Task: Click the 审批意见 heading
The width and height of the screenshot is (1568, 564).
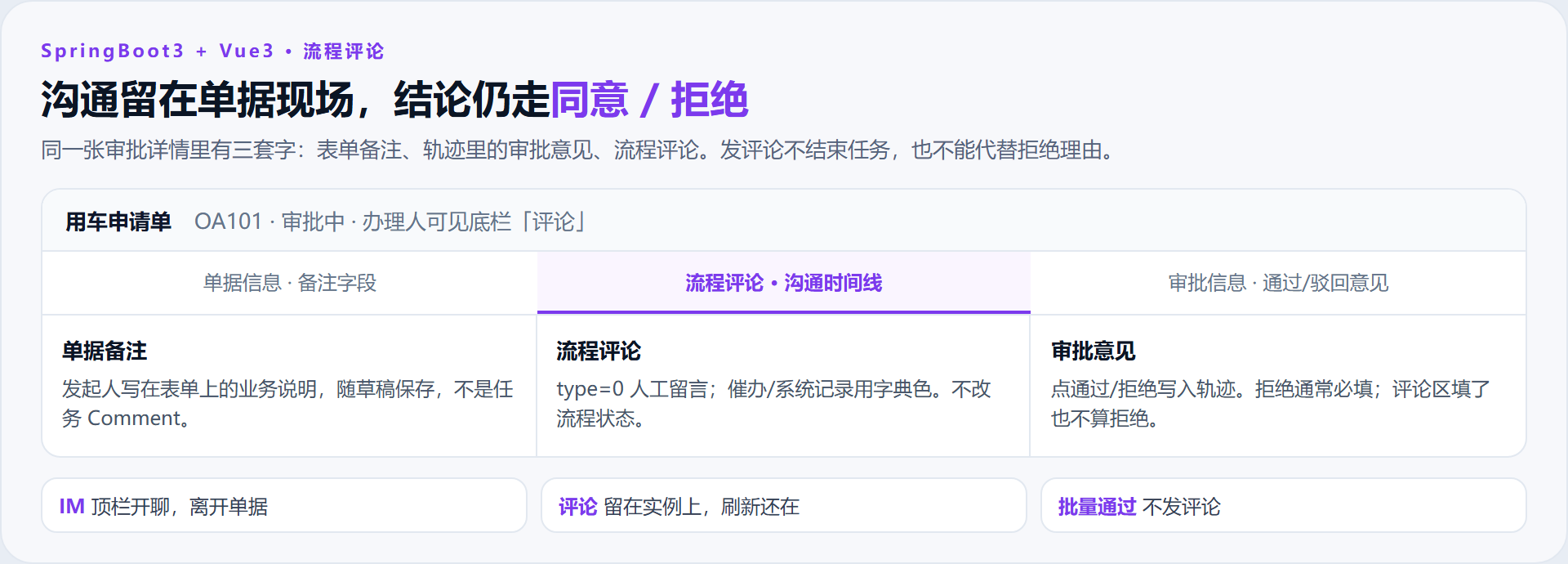Action: click(x=1094, y=351)
